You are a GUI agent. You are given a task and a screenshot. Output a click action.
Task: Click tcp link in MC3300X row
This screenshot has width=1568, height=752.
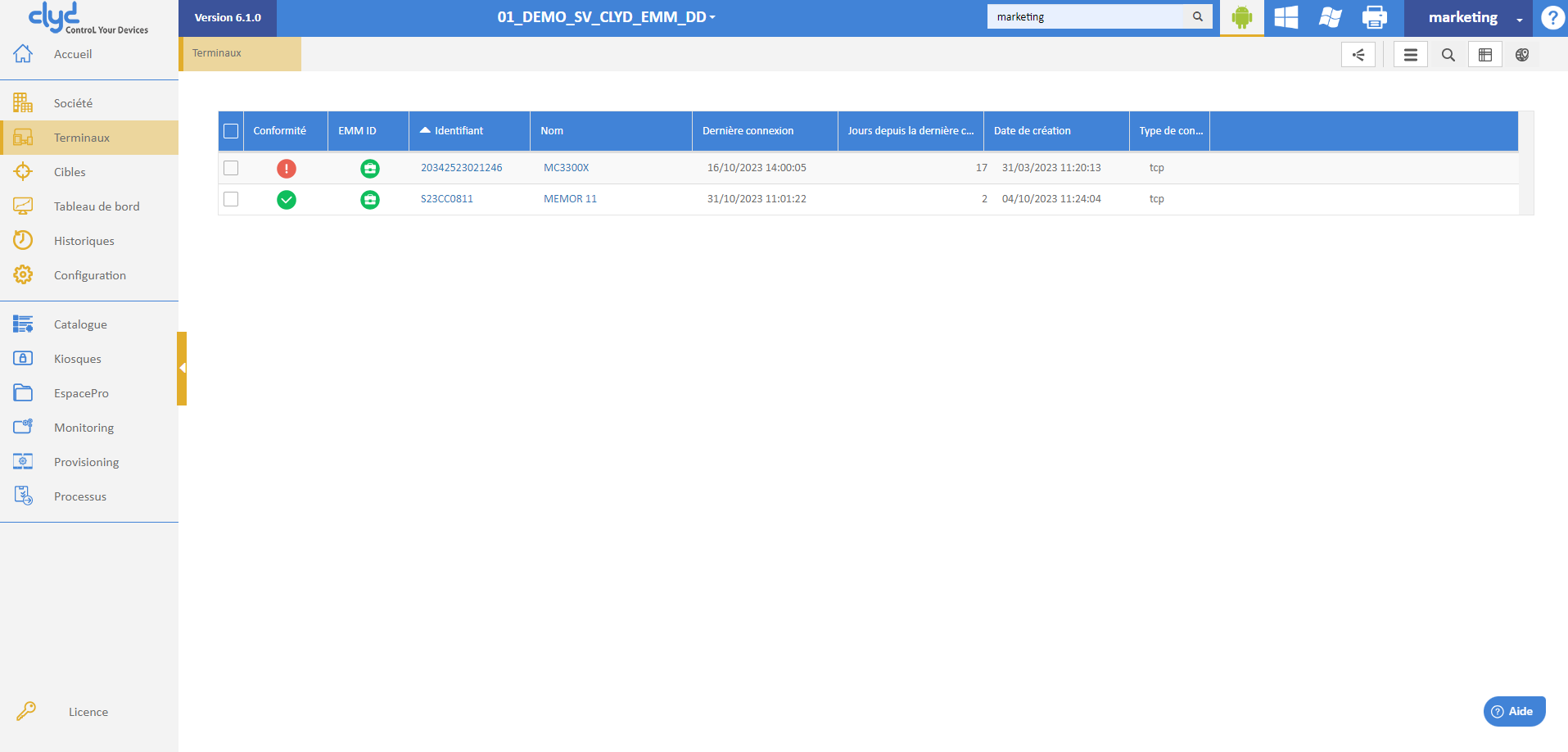[x=1157, y=168]
